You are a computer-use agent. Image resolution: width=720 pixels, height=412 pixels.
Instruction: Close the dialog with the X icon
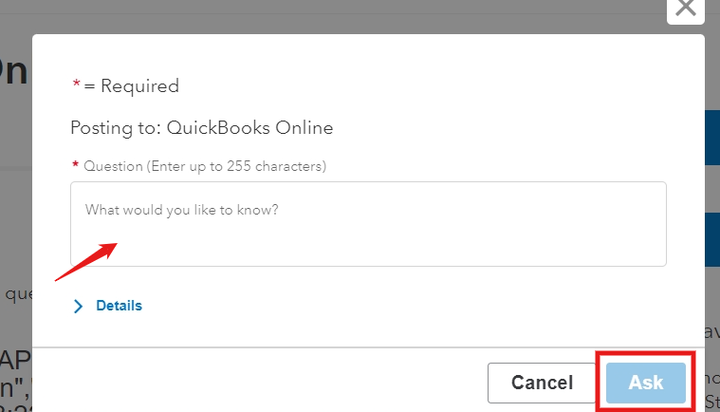click(x=685, y=8)
